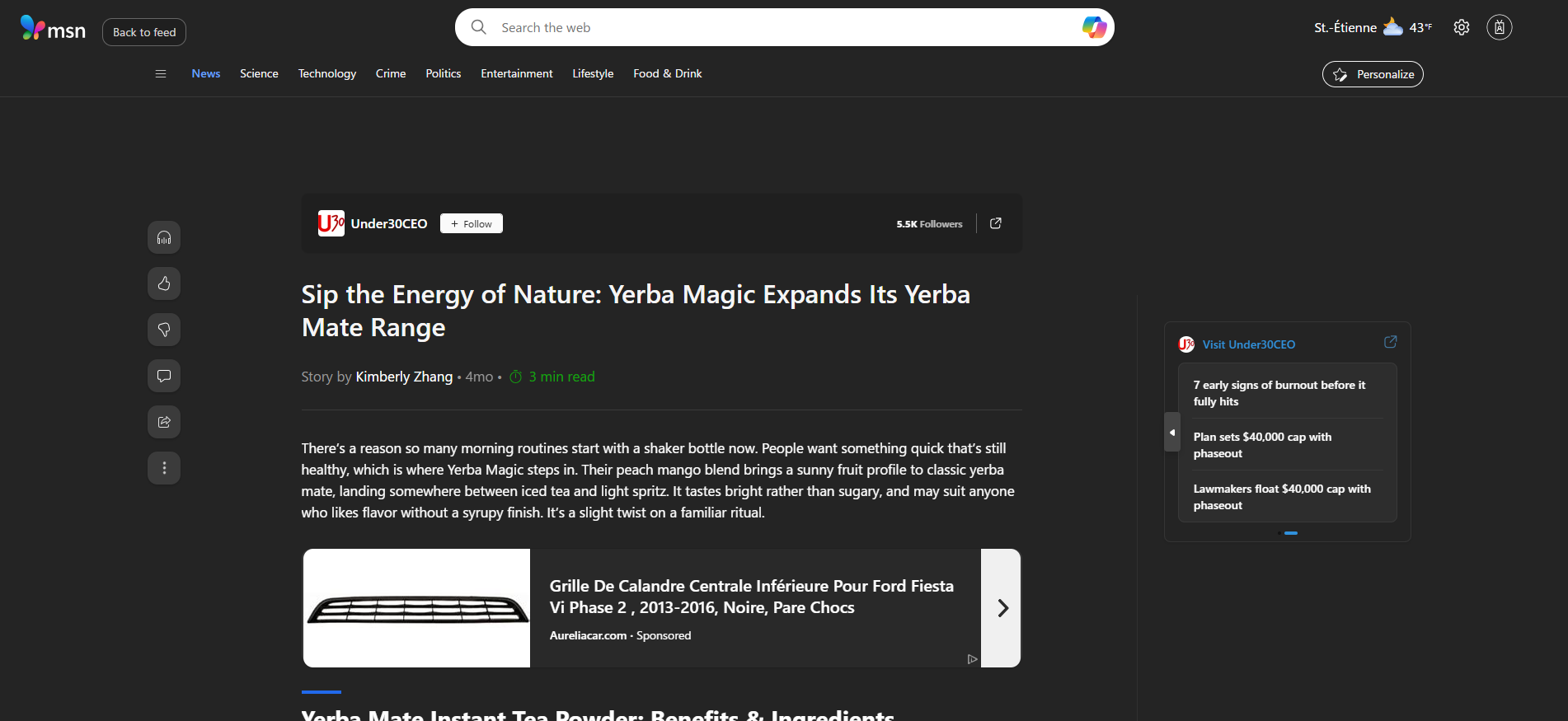
Task: Click the Under30CEO logo in sidebar card
Action: [1186, 344]
